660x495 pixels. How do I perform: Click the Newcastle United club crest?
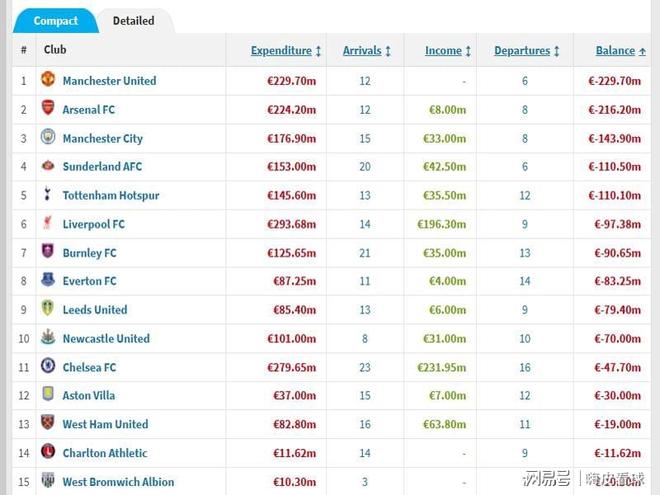pyautogui.click(x=48, y=337)
